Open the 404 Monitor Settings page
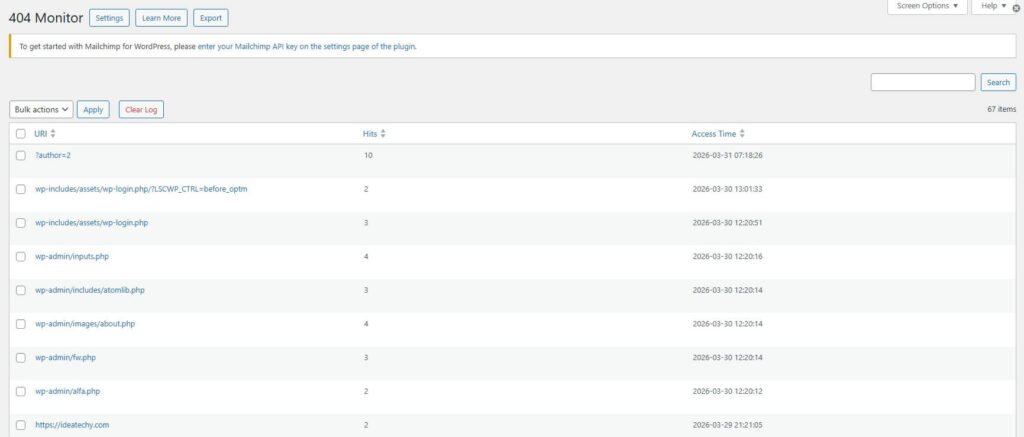 [x=109, y=18]
